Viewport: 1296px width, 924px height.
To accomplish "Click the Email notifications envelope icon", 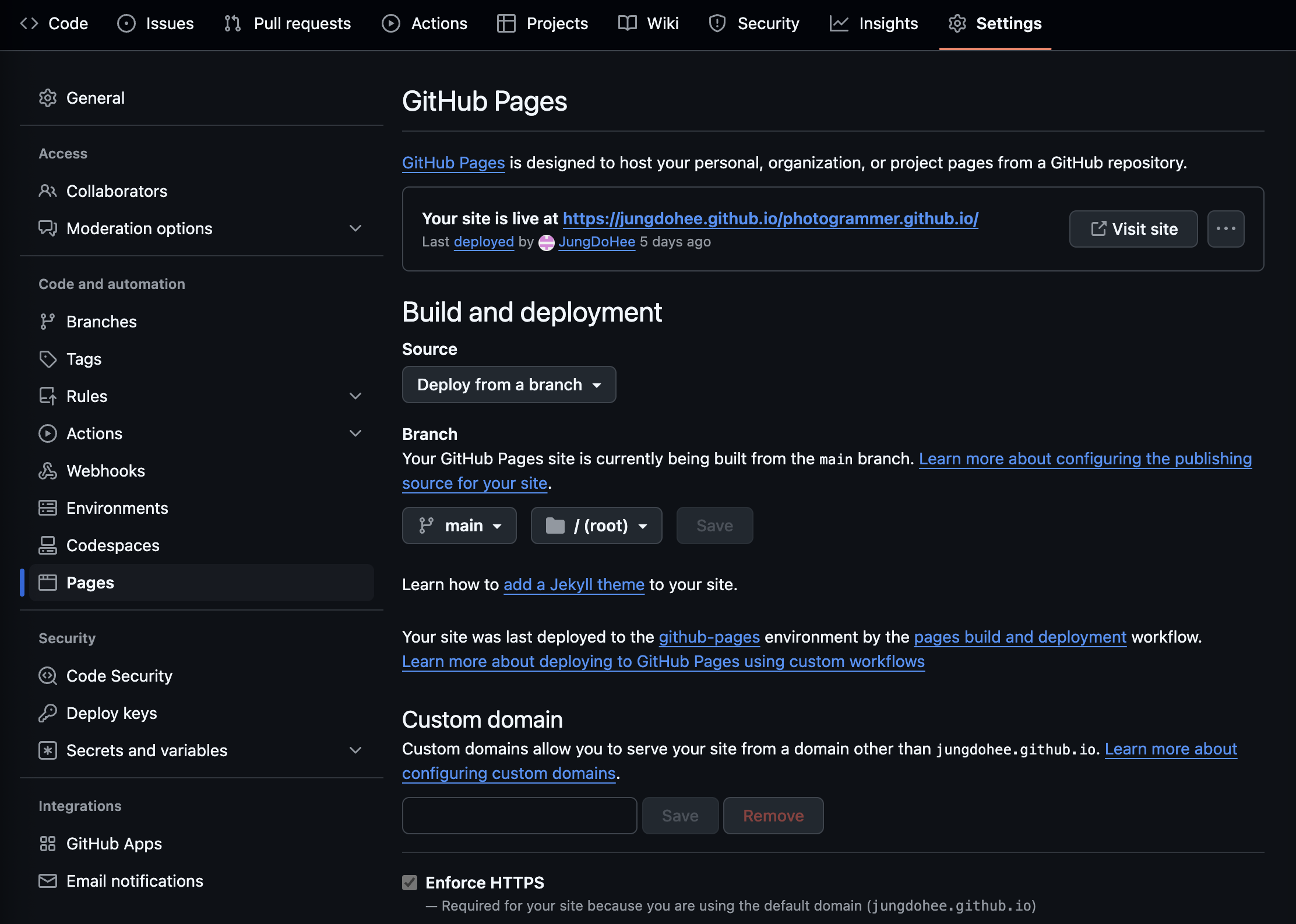I will click(x=48, y=881).
